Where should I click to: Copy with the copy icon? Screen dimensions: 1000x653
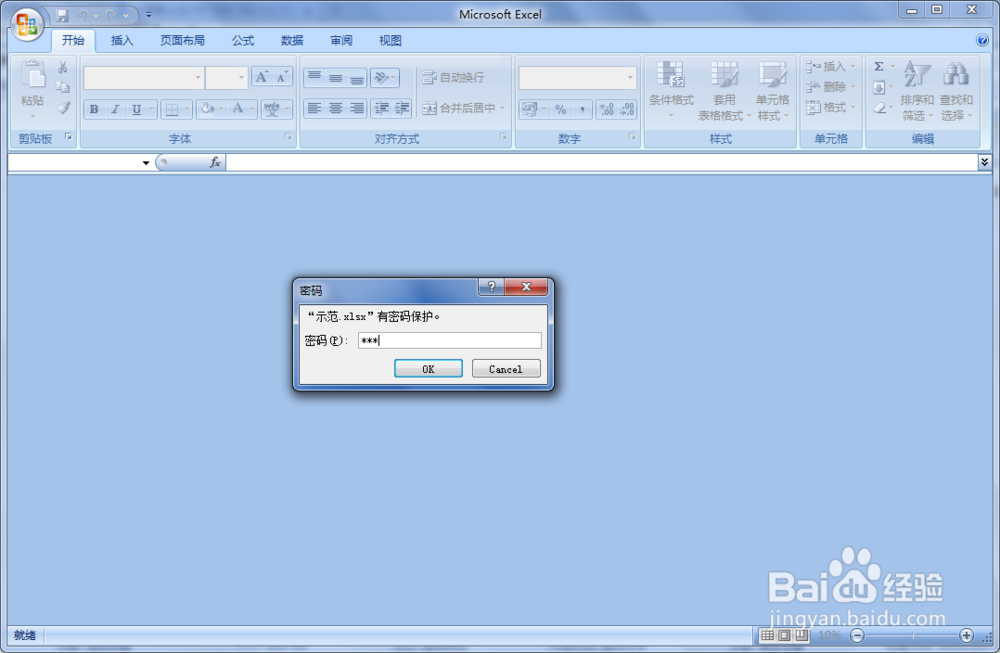(x=62, y=87)
